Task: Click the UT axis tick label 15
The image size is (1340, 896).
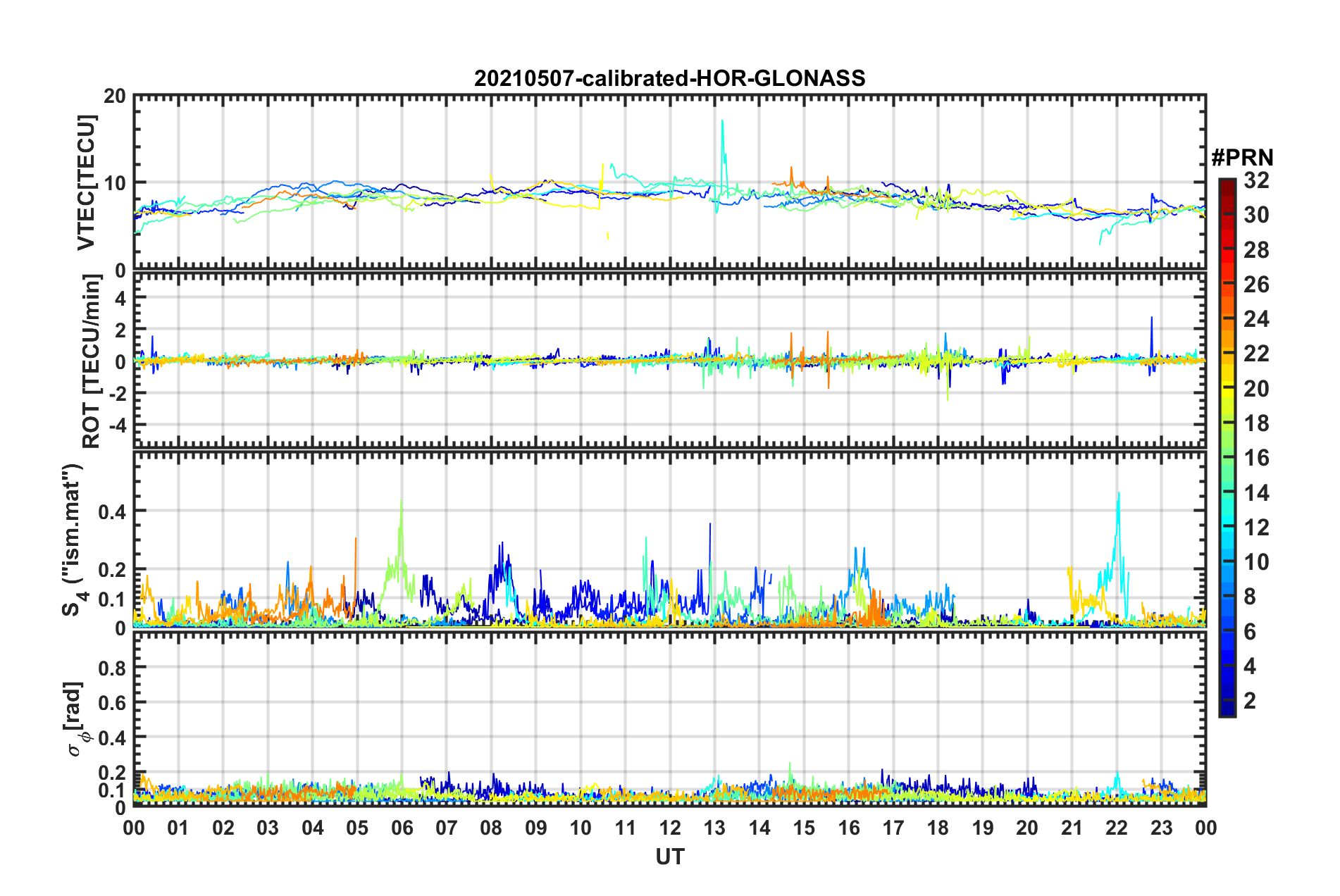Action: click(804, 828)
